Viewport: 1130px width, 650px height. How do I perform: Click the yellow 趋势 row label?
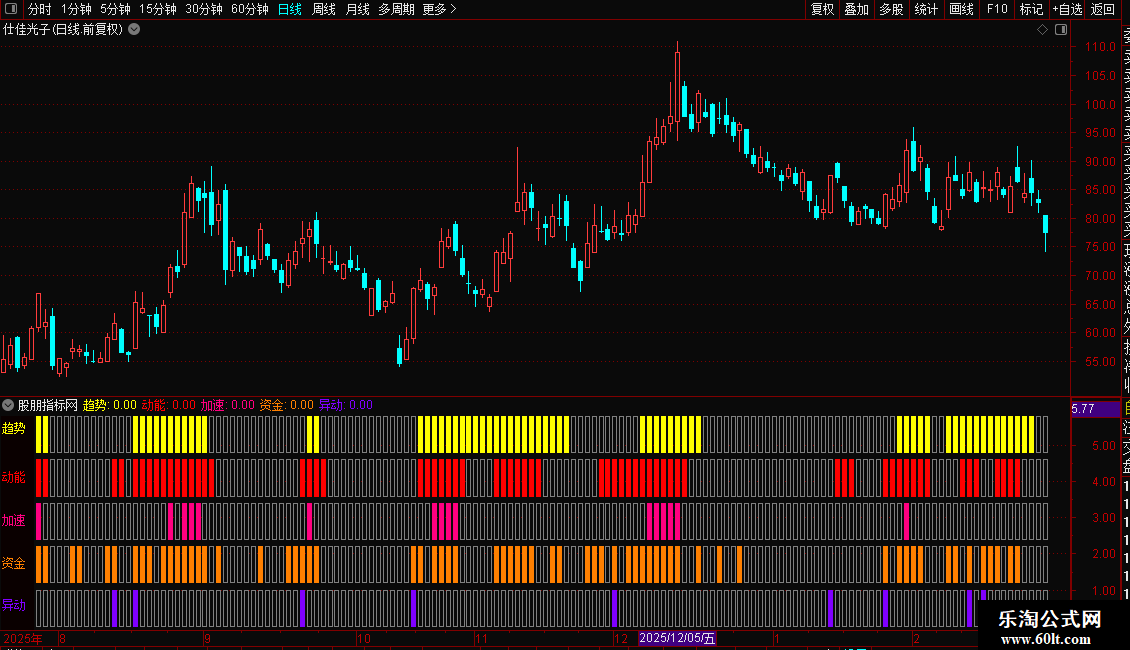pos(14,429)
